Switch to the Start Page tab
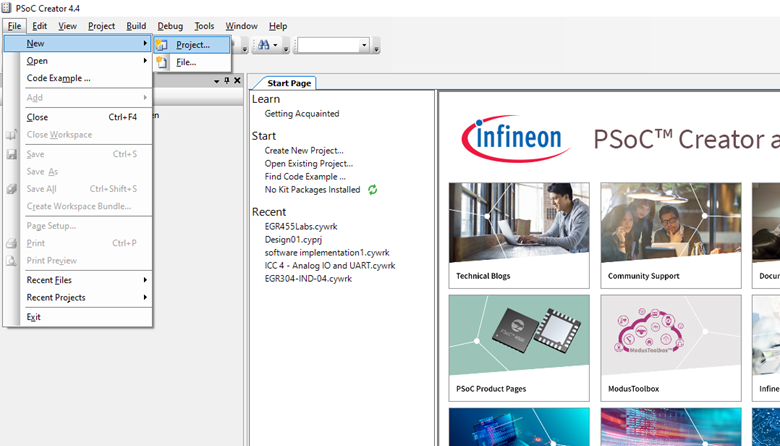780x446 pixels. click(x=289, y=83)
